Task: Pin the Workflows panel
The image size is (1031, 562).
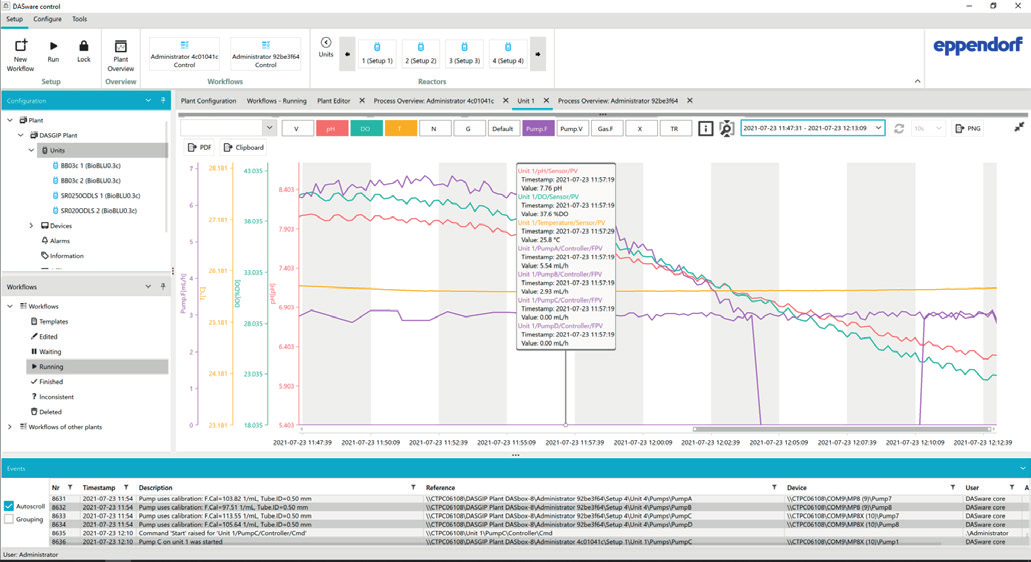Action: (x=163, y=287)
